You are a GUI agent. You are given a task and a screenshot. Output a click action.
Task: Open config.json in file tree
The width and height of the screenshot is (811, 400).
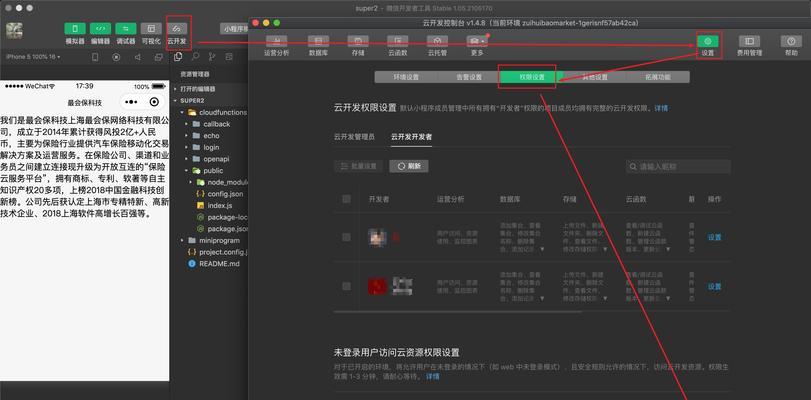(x=220, y=194)
